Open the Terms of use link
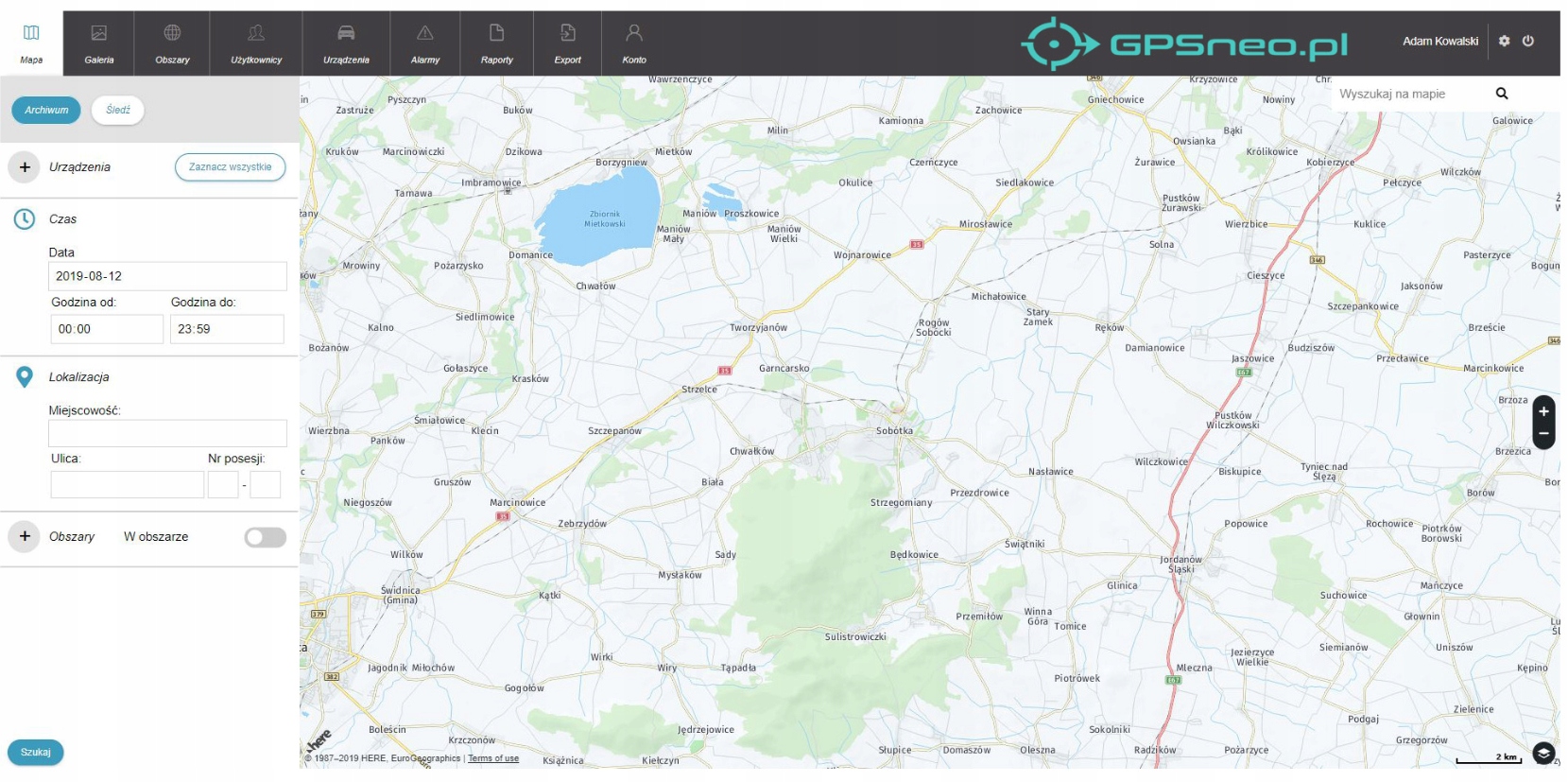This screenshot has height=782, width=1568. (493, 758)
